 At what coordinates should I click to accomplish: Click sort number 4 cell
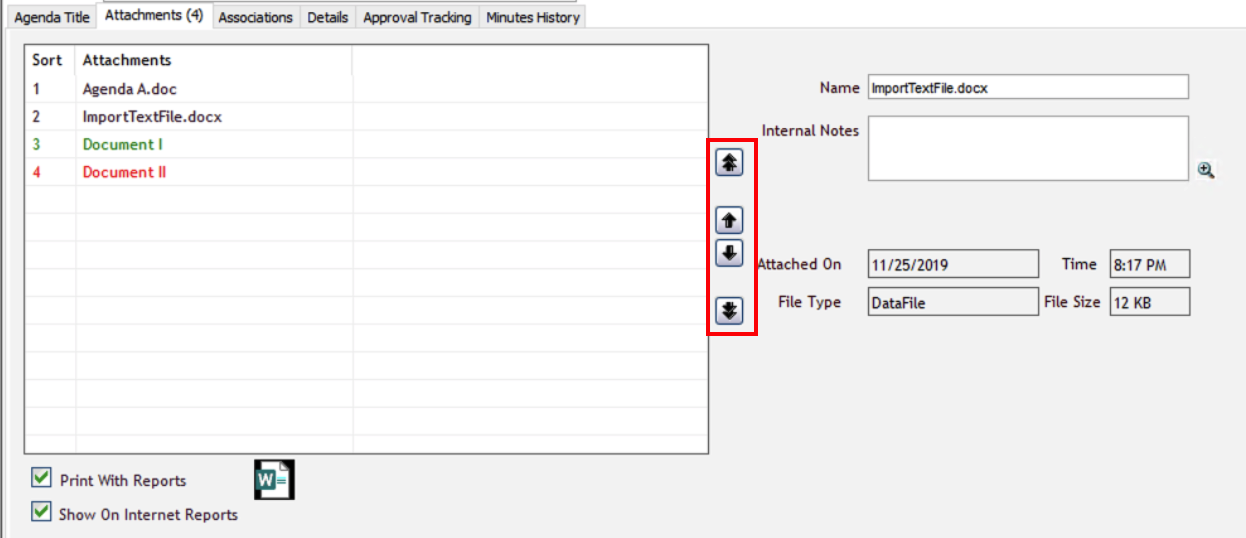(x=50, y=172)
